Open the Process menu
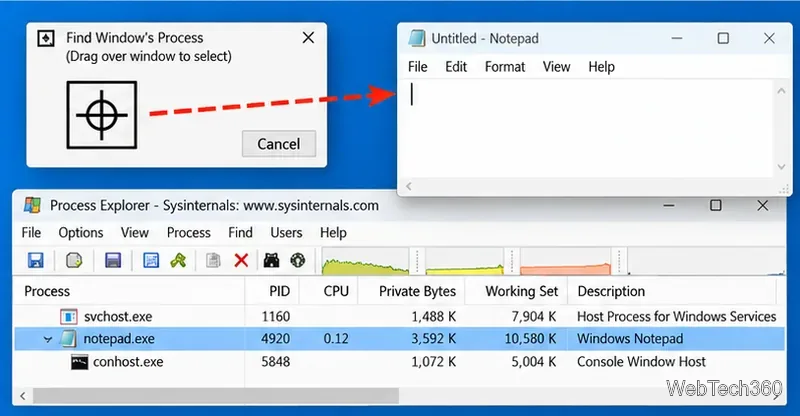Image resolution: width=800 pixels, height=416 pixels. [189, 233]
